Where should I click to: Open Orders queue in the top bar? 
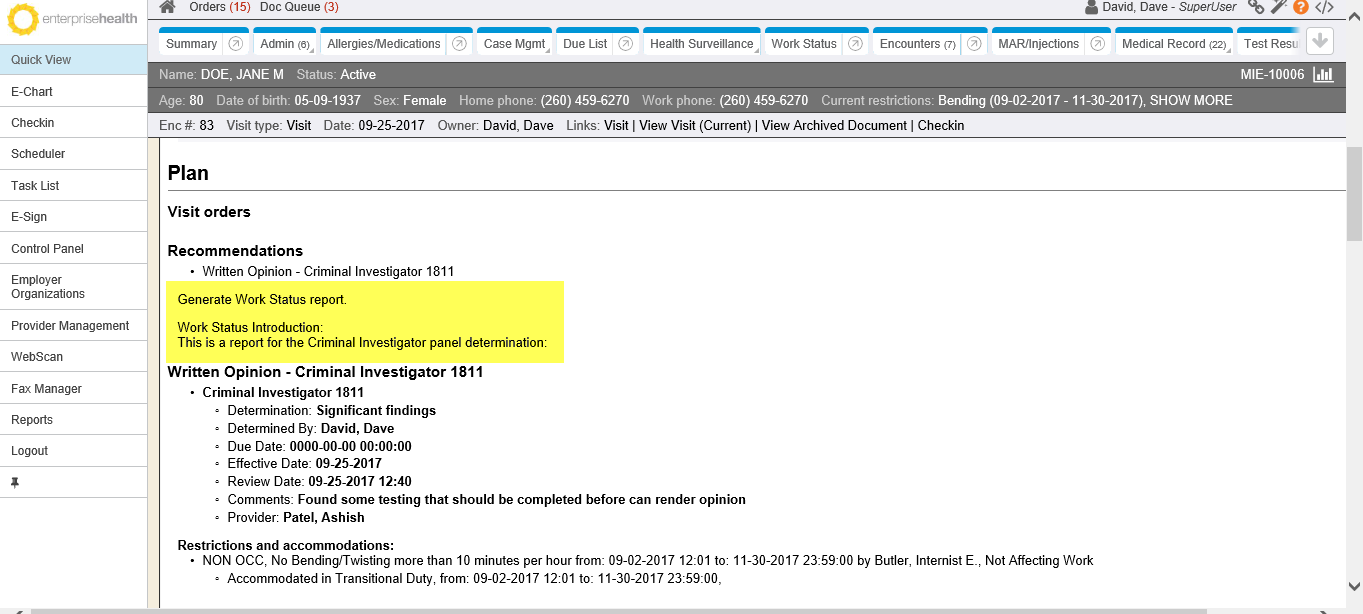pyautogui.click(x=219, y=7)
